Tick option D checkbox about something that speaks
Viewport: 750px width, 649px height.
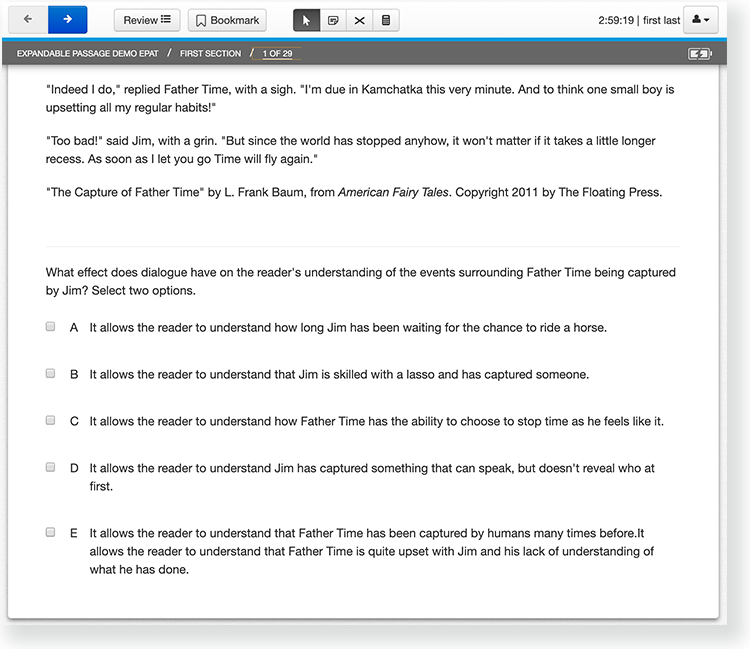pyautogui.click(x=50, y=467)
